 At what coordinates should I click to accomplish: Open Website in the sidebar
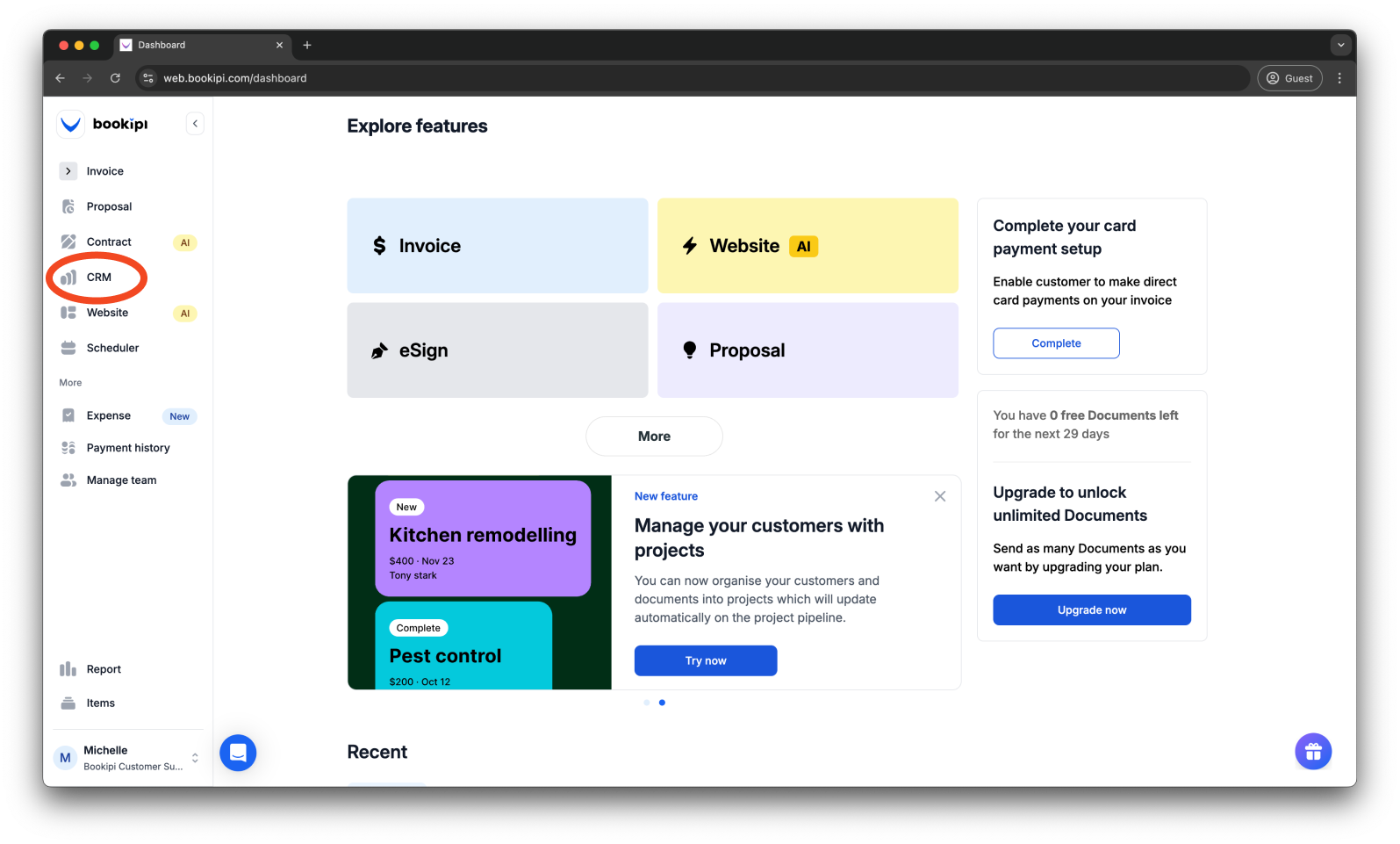[107, 313]
